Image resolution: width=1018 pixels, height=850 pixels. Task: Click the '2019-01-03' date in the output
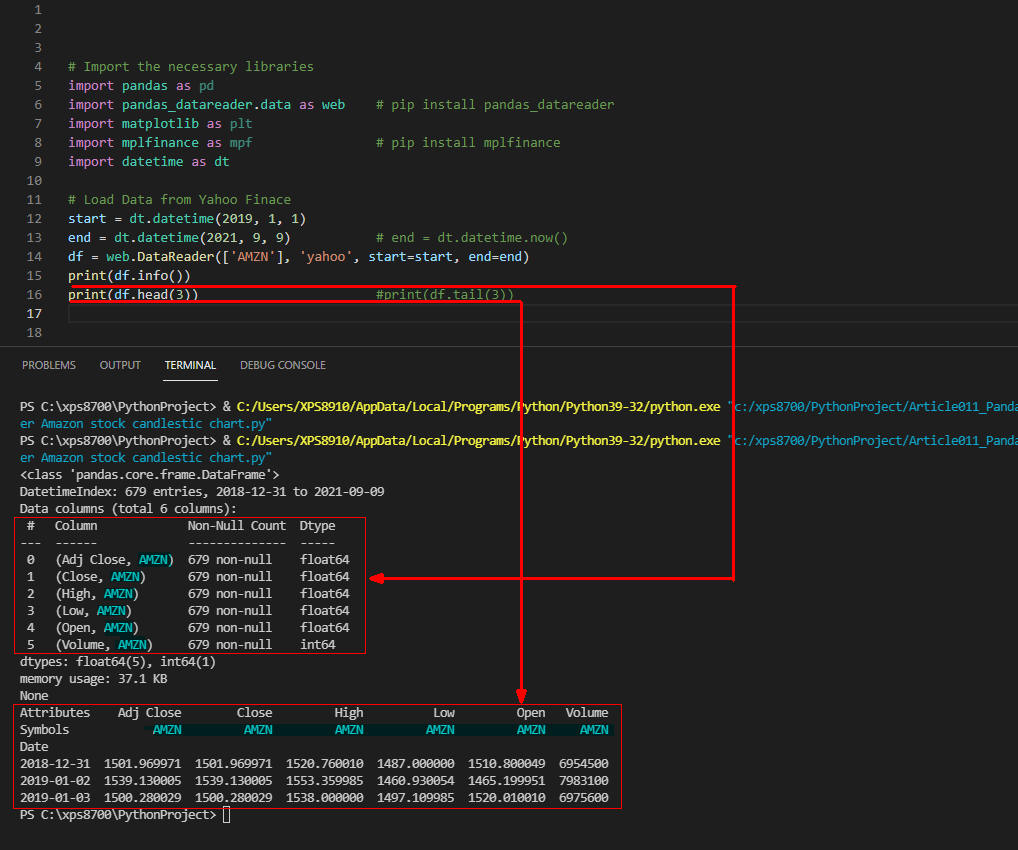(x=55, y=797)
